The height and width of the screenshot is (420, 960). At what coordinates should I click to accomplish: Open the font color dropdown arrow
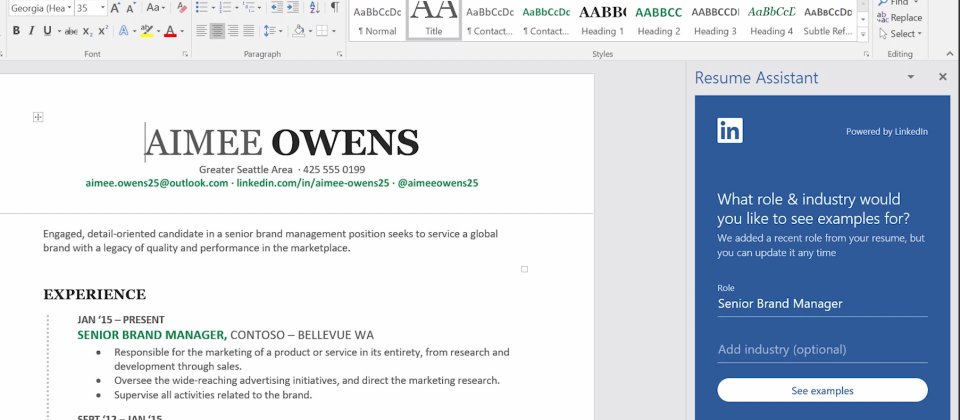(x=182, y=31)
